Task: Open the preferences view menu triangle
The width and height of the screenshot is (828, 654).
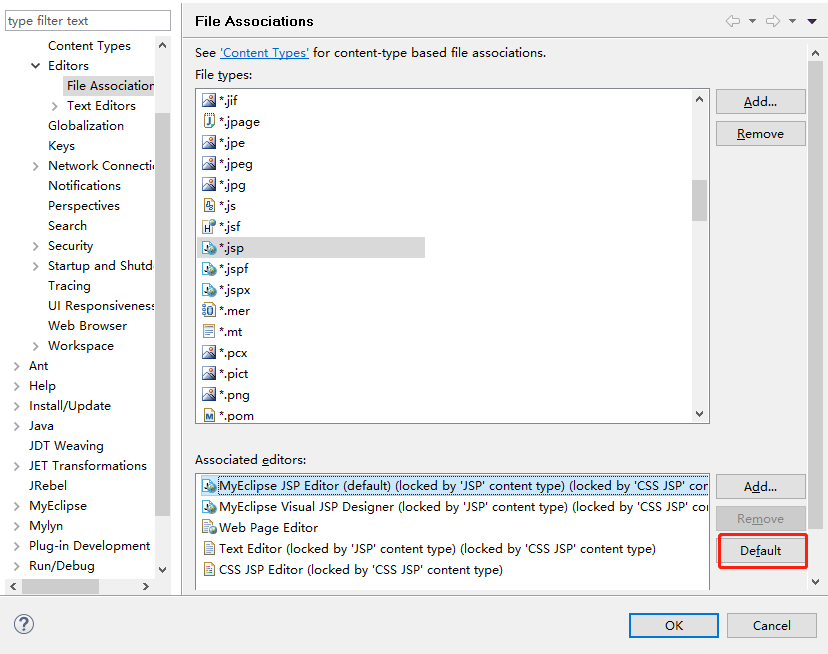Action: click(812, 21)
